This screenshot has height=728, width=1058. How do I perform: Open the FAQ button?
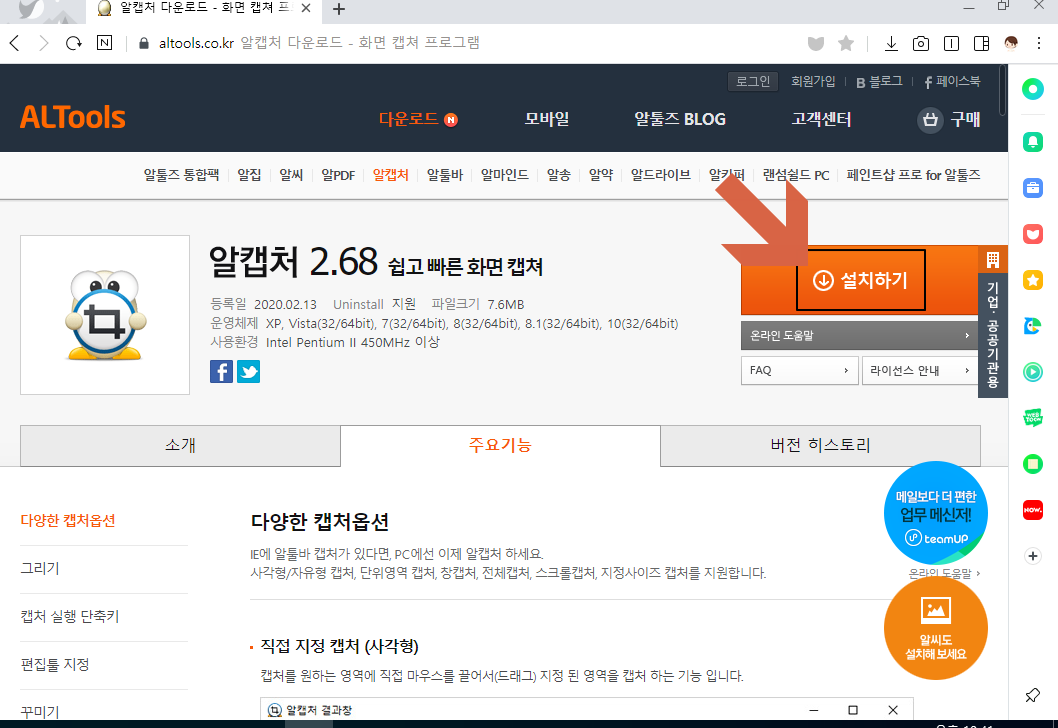click(800, 370)
